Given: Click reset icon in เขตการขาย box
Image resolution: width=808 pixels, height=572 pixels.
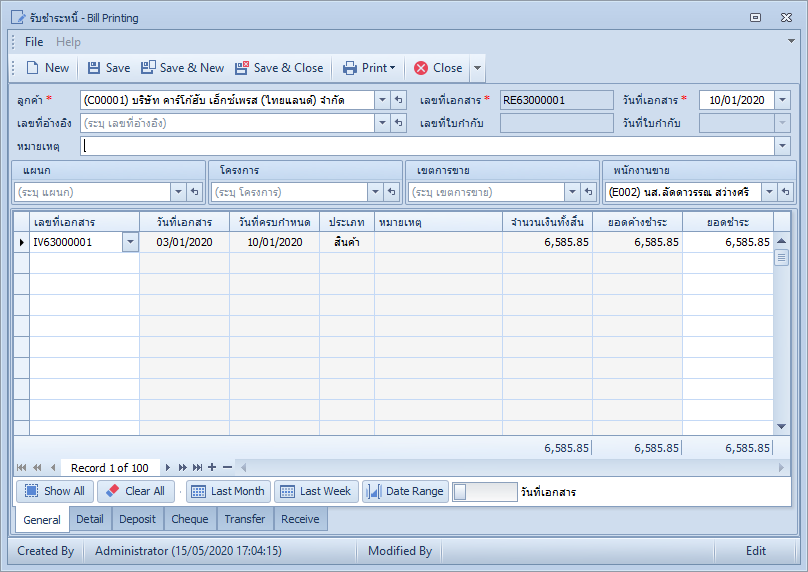Looking at the screenshot, I should [x=588, y=192].
